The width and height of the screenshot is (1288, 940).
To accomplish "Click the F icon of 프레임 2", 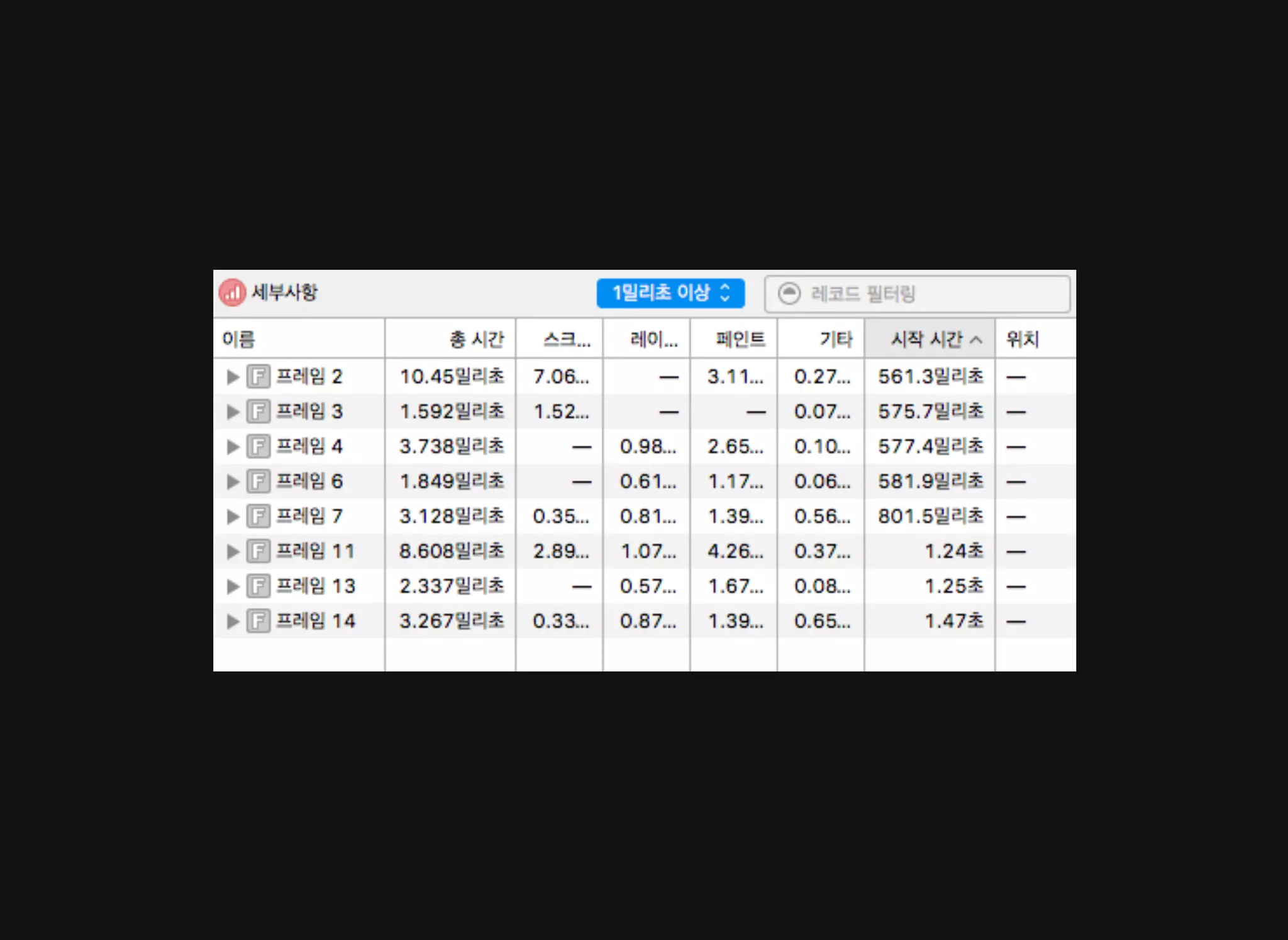I will coord(258,376).
